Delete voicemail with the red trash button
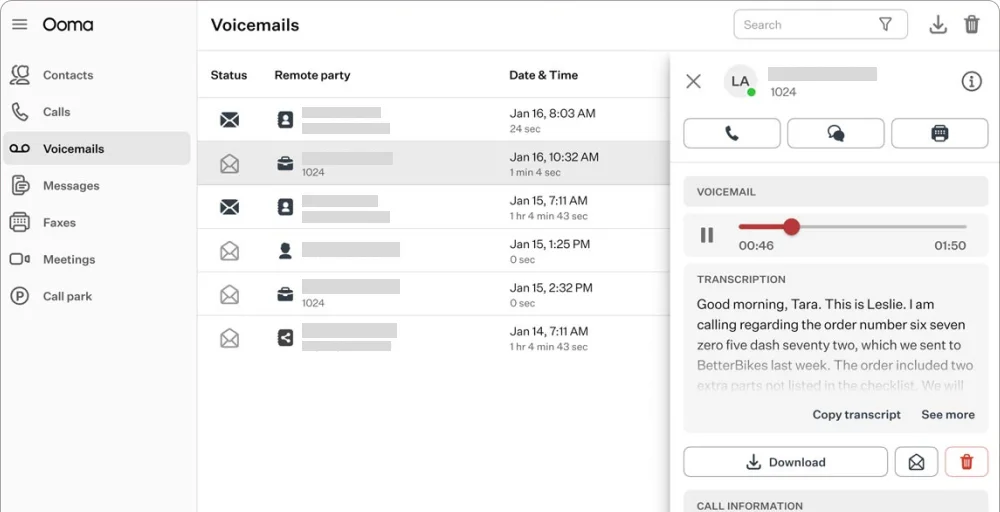The image size is (1000, 512). pyautogui.click(x=966, y=462)
